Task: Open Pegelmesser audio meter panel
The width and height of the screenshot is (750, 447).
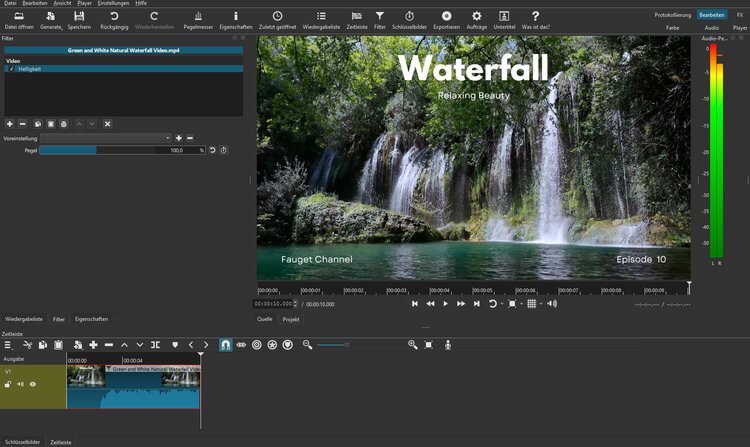Action: coord(198,21)
